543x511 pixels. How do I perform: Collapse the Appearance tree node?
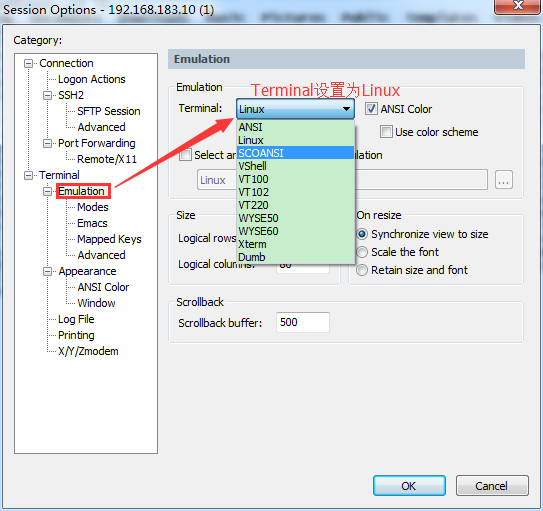pyautogui.click(x=47, y=271)
